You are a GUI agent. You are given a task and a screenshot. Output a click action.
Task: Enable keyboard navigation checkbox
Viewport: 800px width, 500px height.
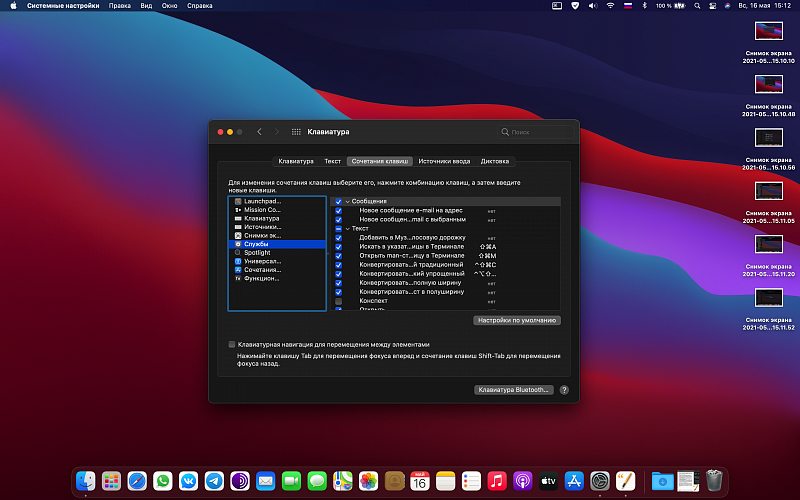pos(232,343)
